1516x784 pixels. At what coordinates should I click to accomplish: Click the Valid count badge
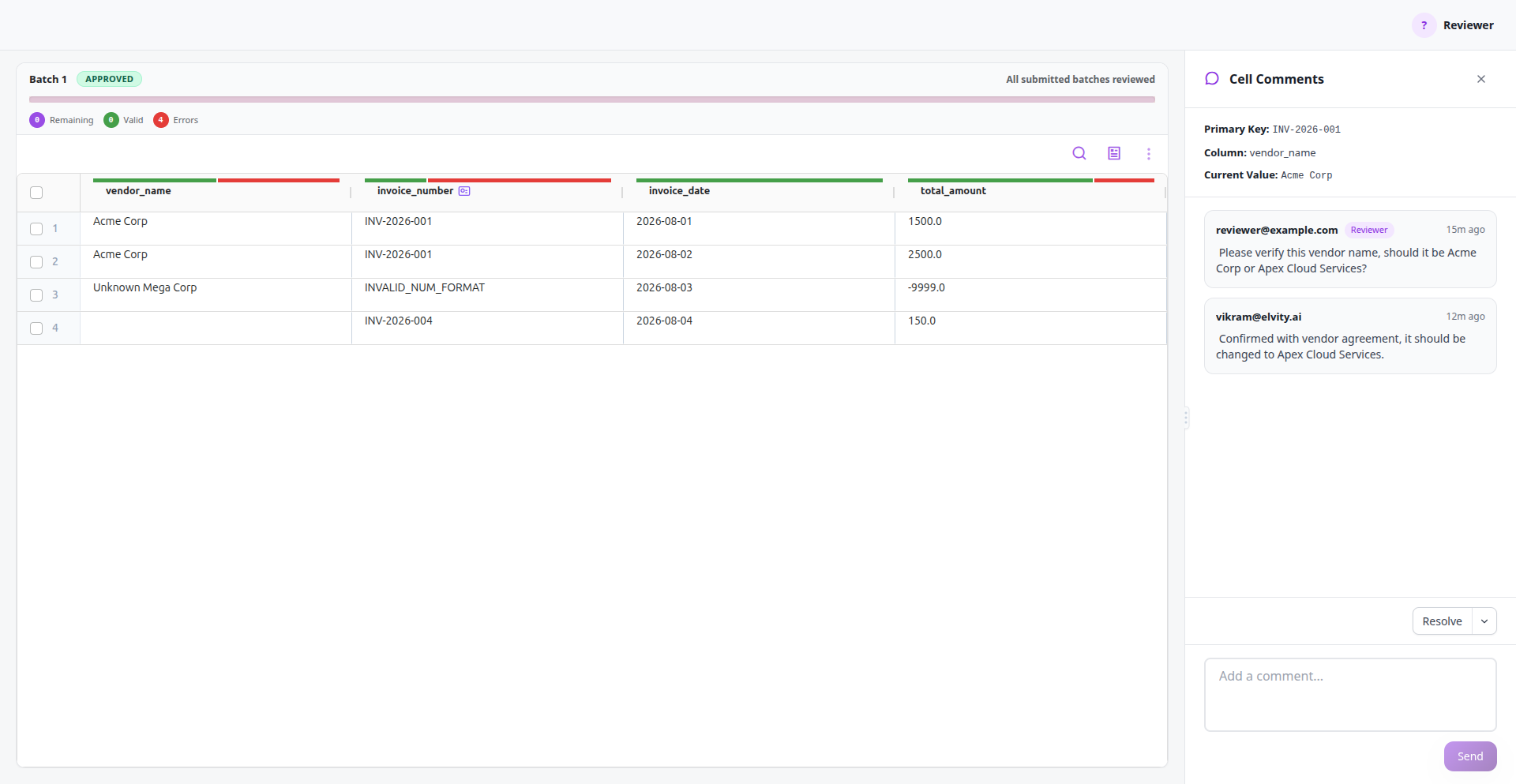coord(111,120)
